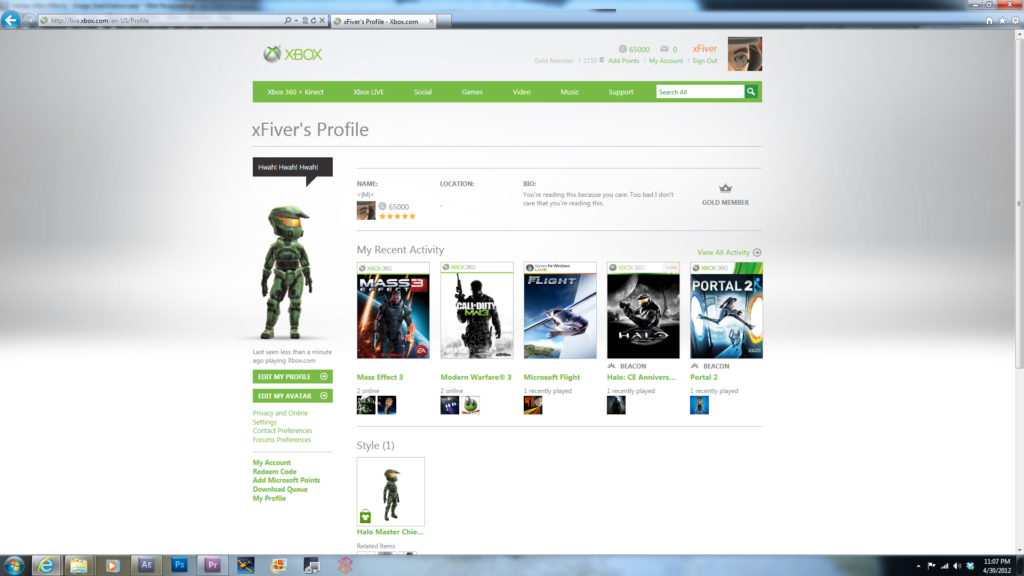1024x576 pixels.
Task: Click the browser back arrow button
Action: click(x=11, y=20)
